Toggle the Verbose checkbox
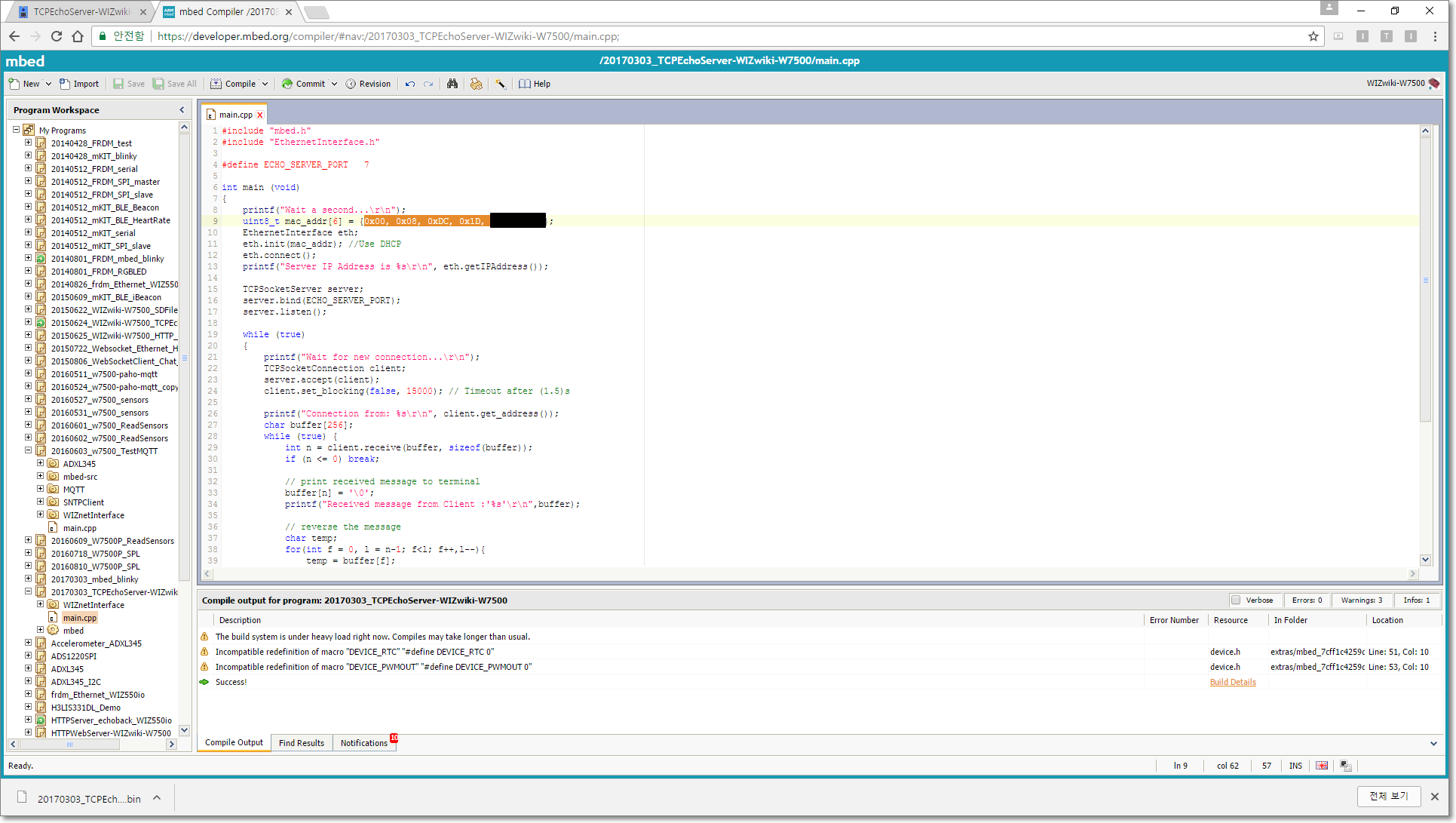1456x823 pixels. [1235, 600]
